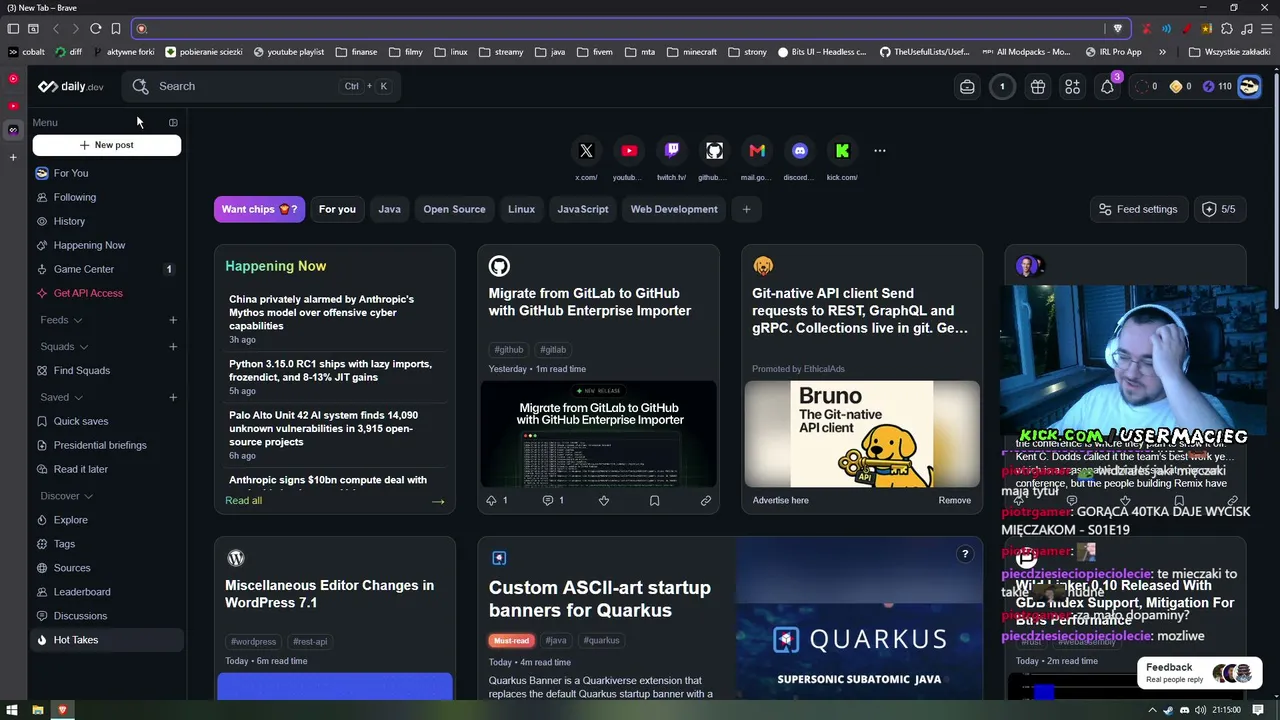Expand the Feeds section chevron
Viewport: 1280px width, 720px height.
tap(77, 321)
